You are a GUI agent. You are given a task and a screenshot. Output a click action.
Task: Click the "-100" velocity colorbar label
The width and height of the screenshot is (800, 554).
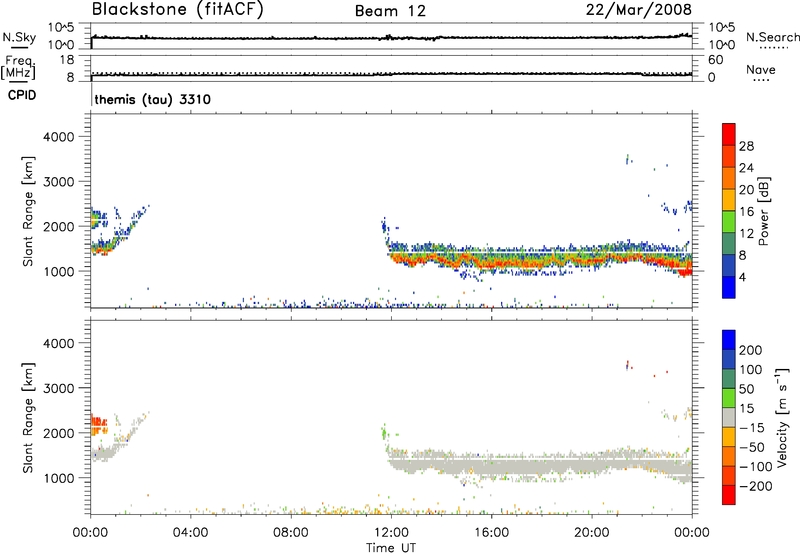point(755,466)
